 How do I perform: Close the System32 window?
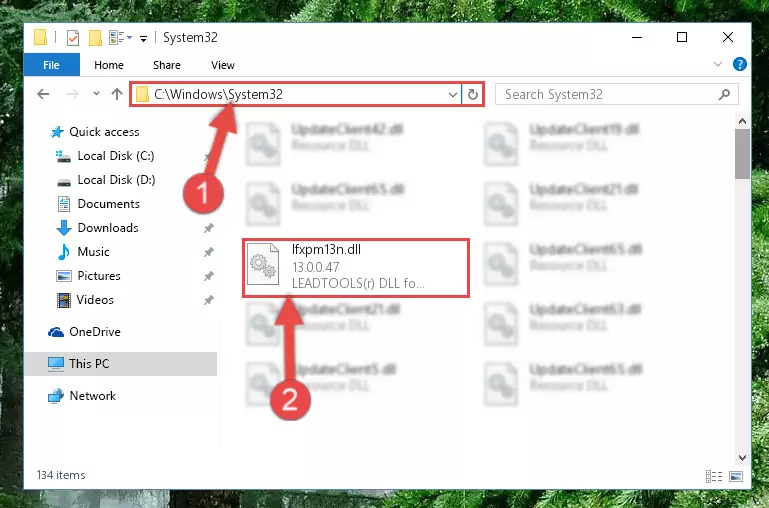click(728, 37)
